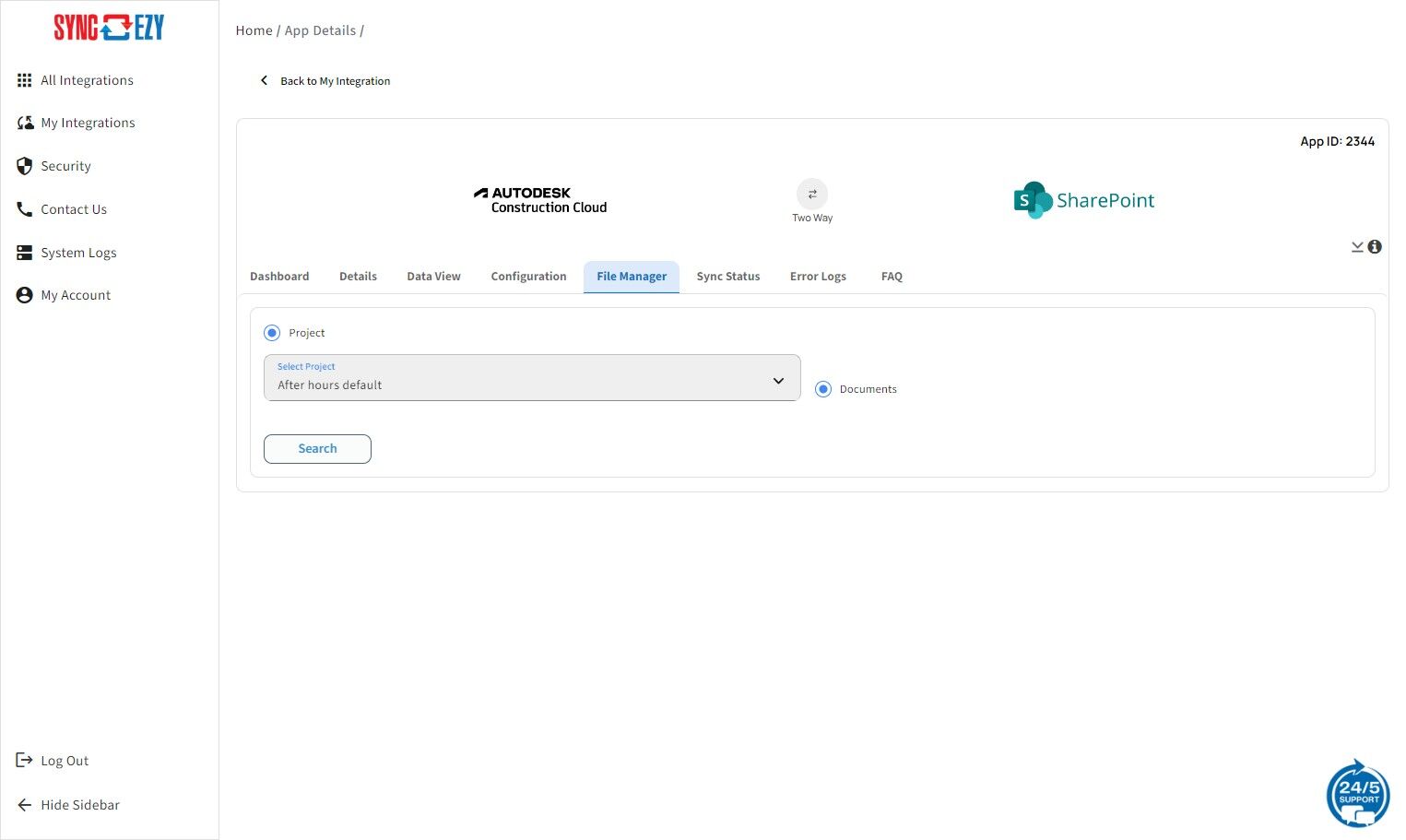Click the All Integrations grid icon
The width and height of the screenshot is (1406, 840).
pos(25,80)
